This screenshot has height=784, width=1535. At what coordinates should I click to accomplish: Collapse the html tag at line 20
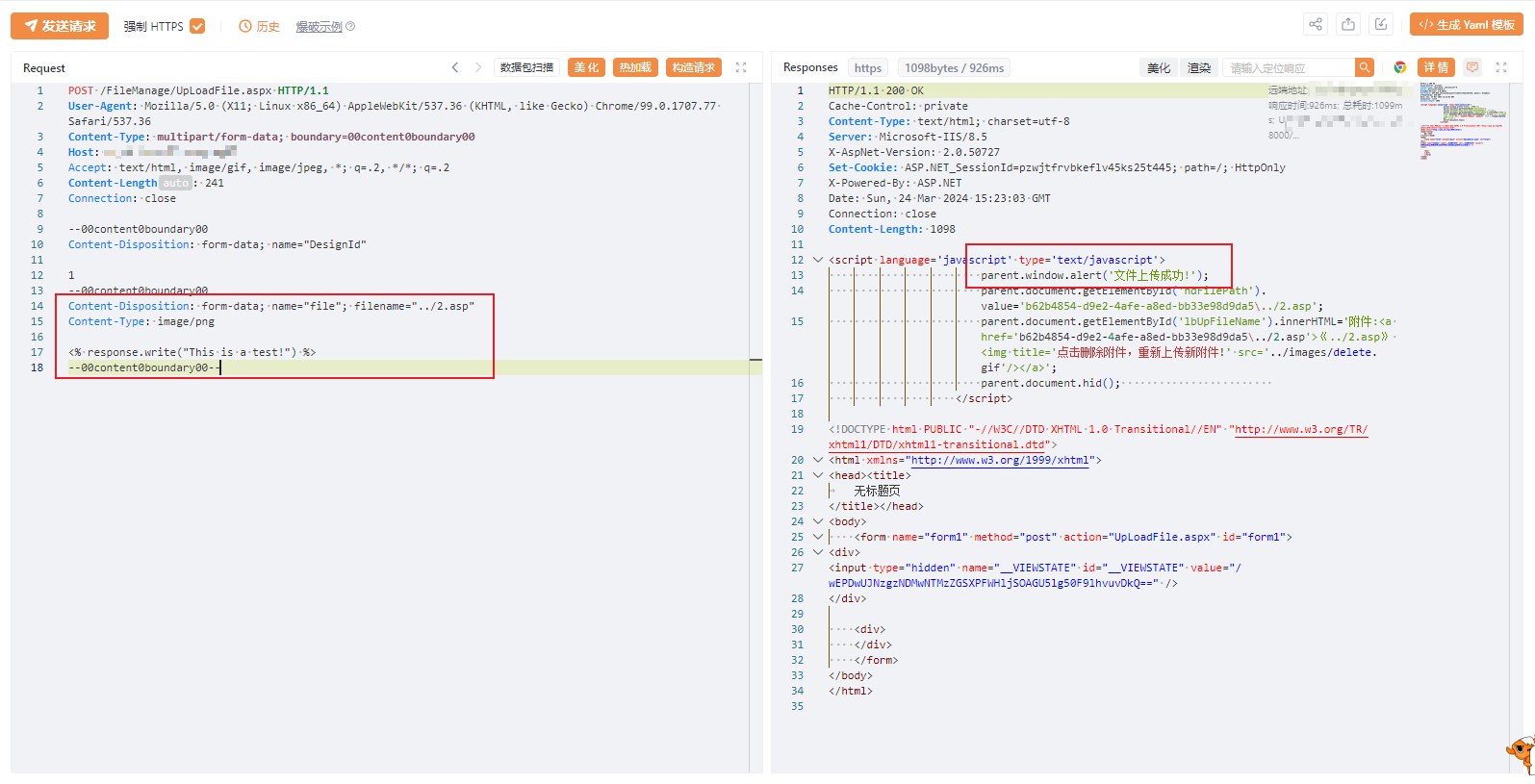coord(818,460)
